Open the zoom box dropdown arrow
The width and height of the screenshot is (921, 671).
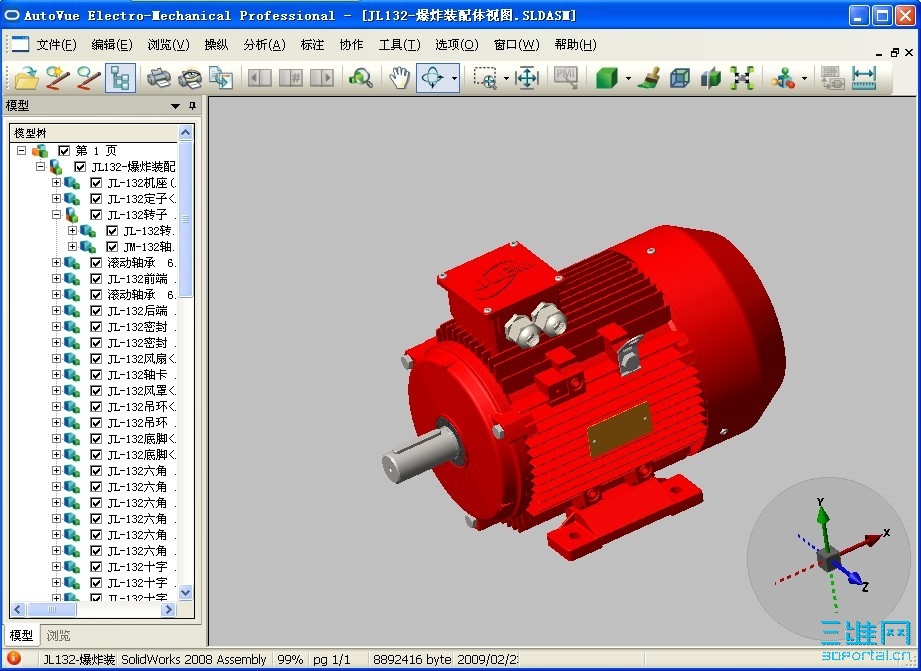(x=506, y=78)
